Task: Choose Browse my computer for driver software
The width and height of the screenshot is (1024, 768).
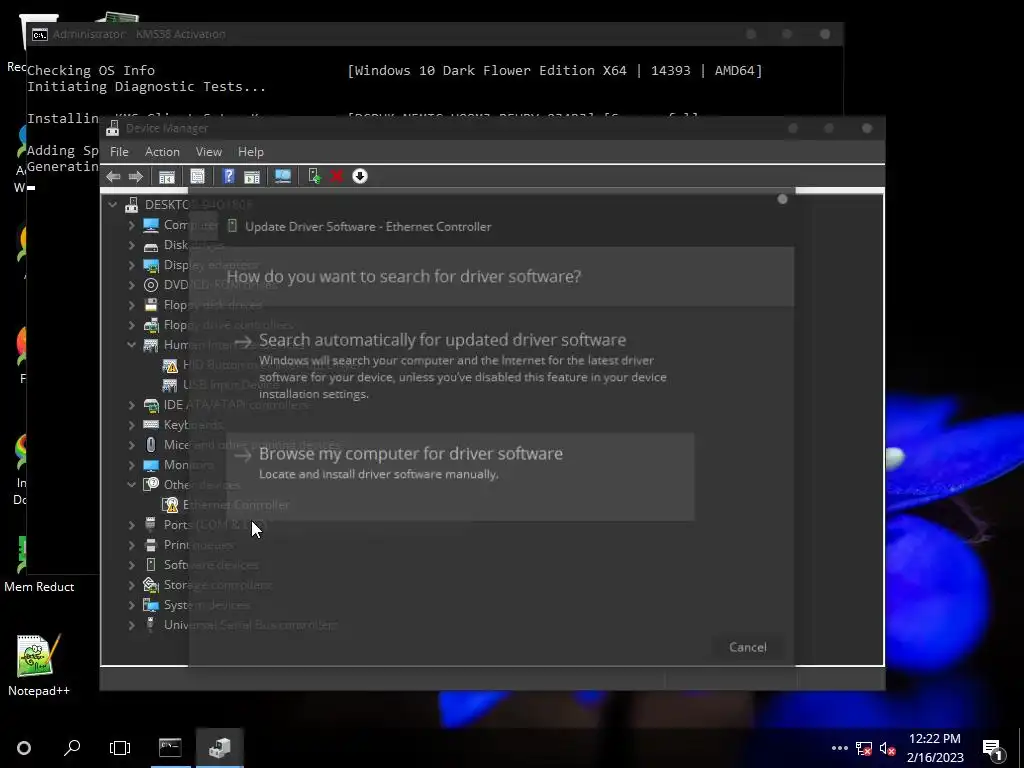Action: coord(460,477)
